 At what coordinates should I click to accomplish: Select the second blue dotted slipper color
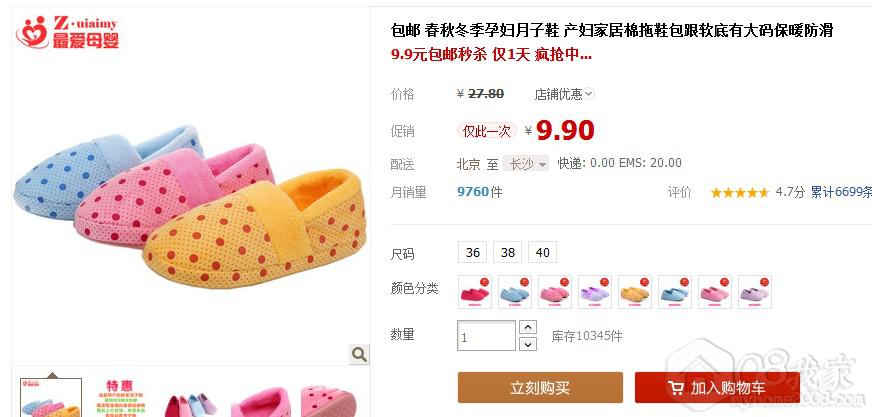[x=515, y=292]
